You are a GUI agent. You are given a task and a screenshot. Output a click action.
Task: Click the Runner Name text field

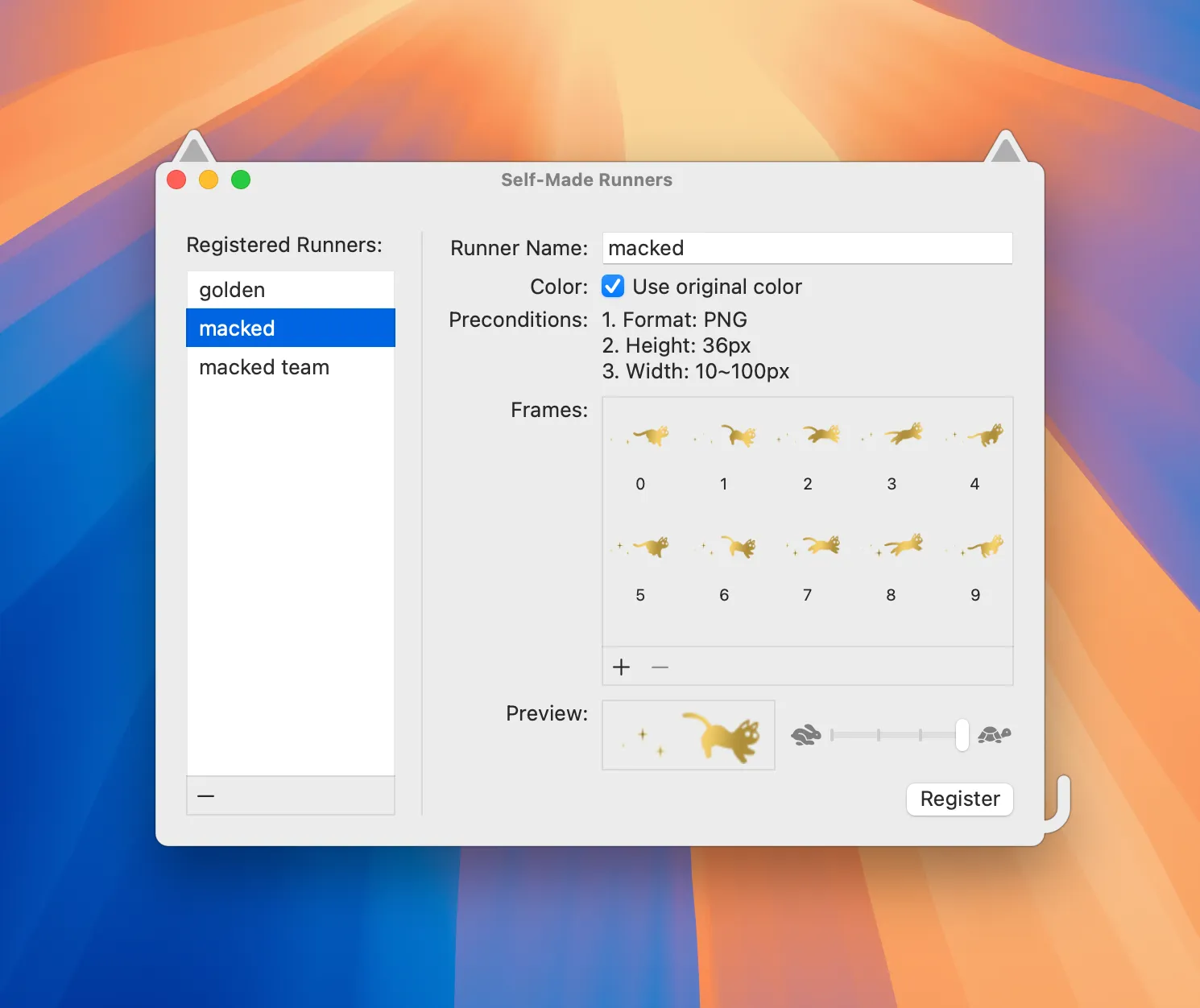807,248
